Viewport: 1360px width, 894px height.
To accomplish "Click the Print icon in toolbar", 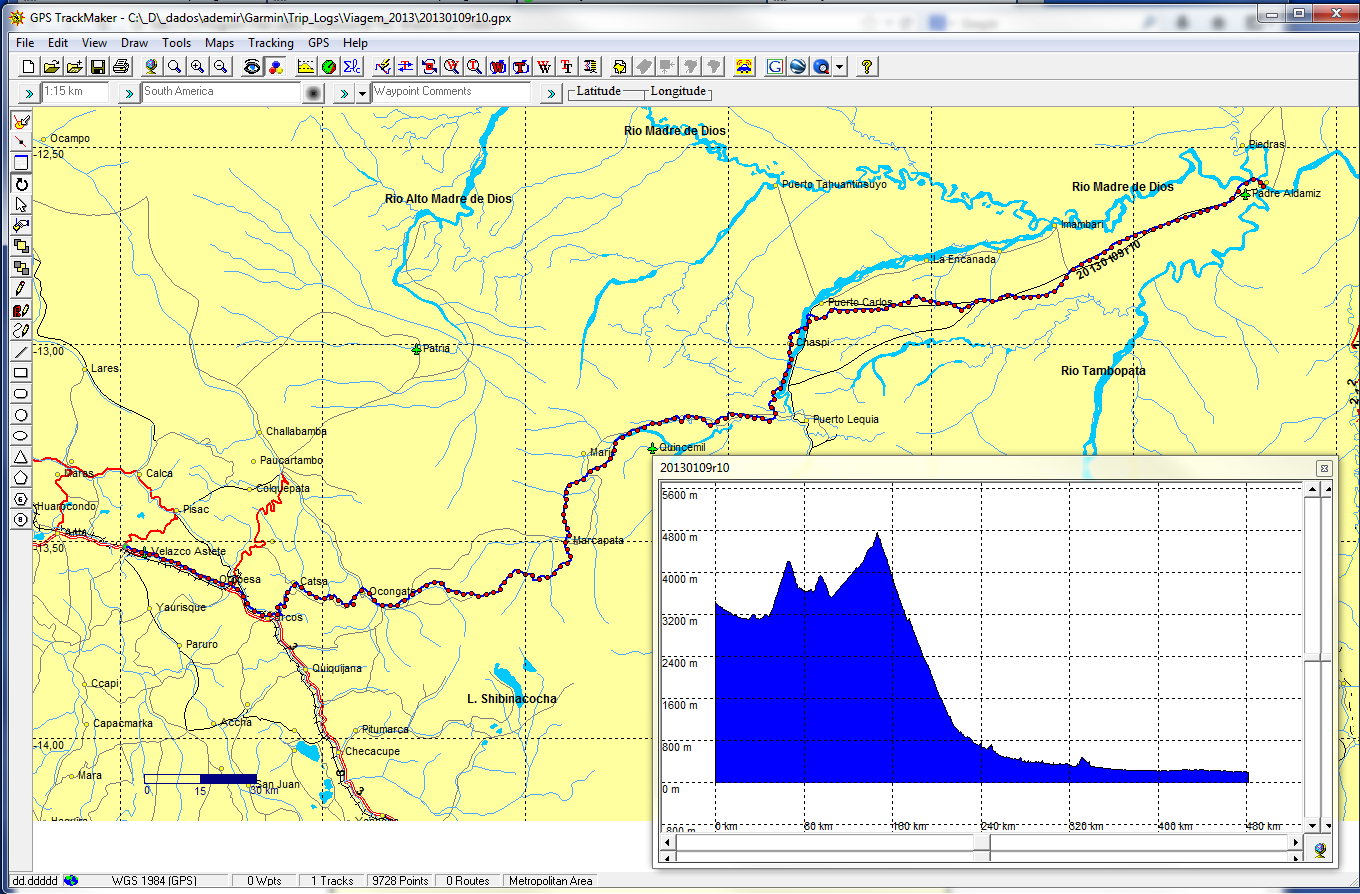I will pyautogui.click(x=121, y=67).
